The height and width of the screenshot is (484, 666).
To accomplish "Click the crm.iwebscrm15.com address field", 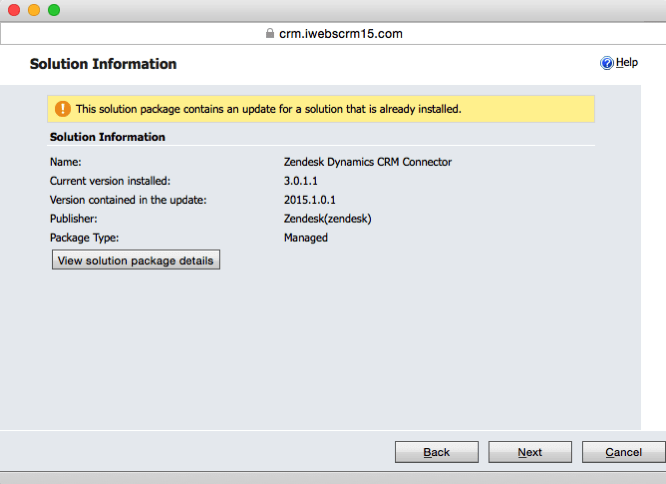I will [x=333, y=34].
